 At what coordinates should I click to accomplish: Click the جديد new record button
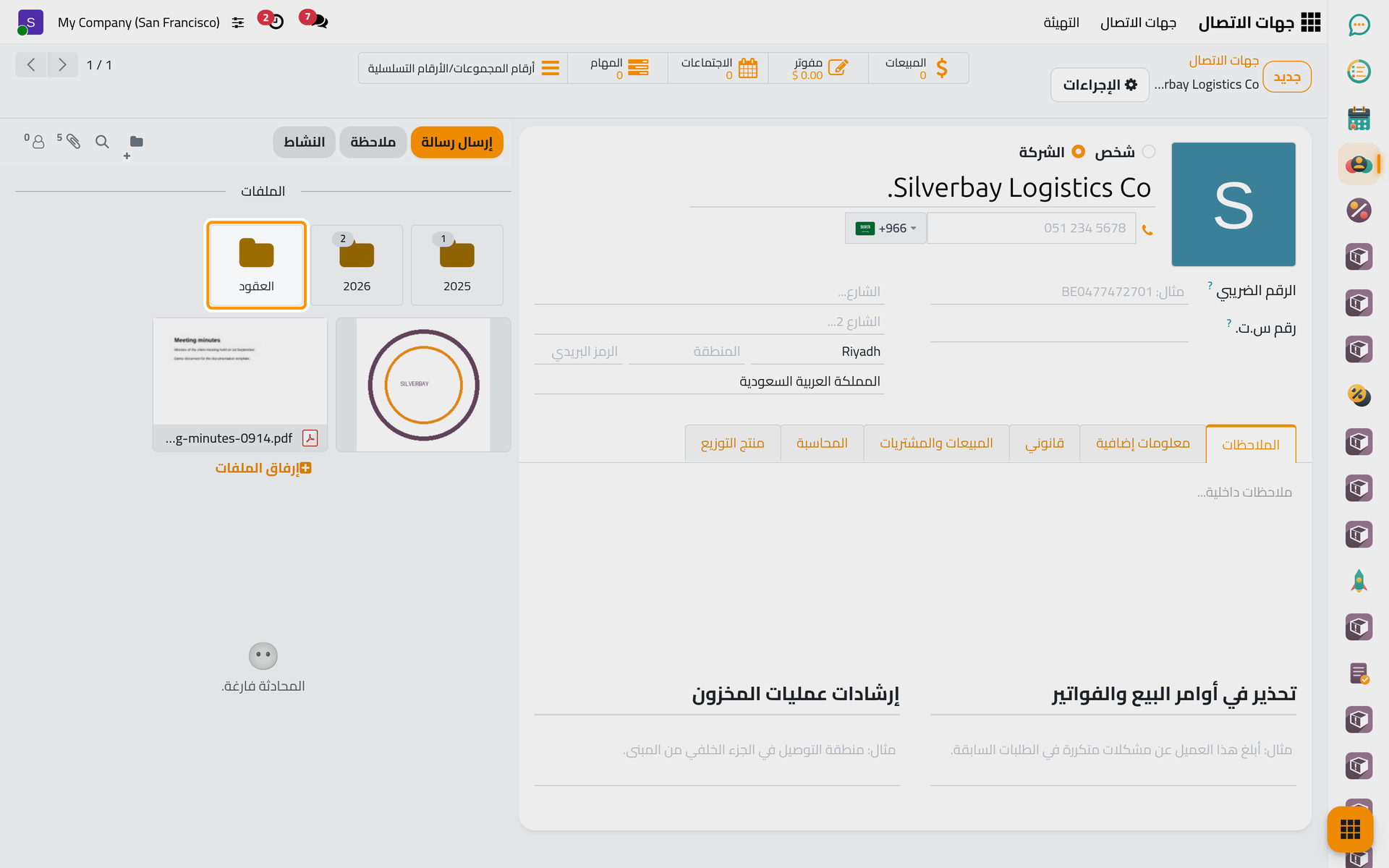point(1286,77)
